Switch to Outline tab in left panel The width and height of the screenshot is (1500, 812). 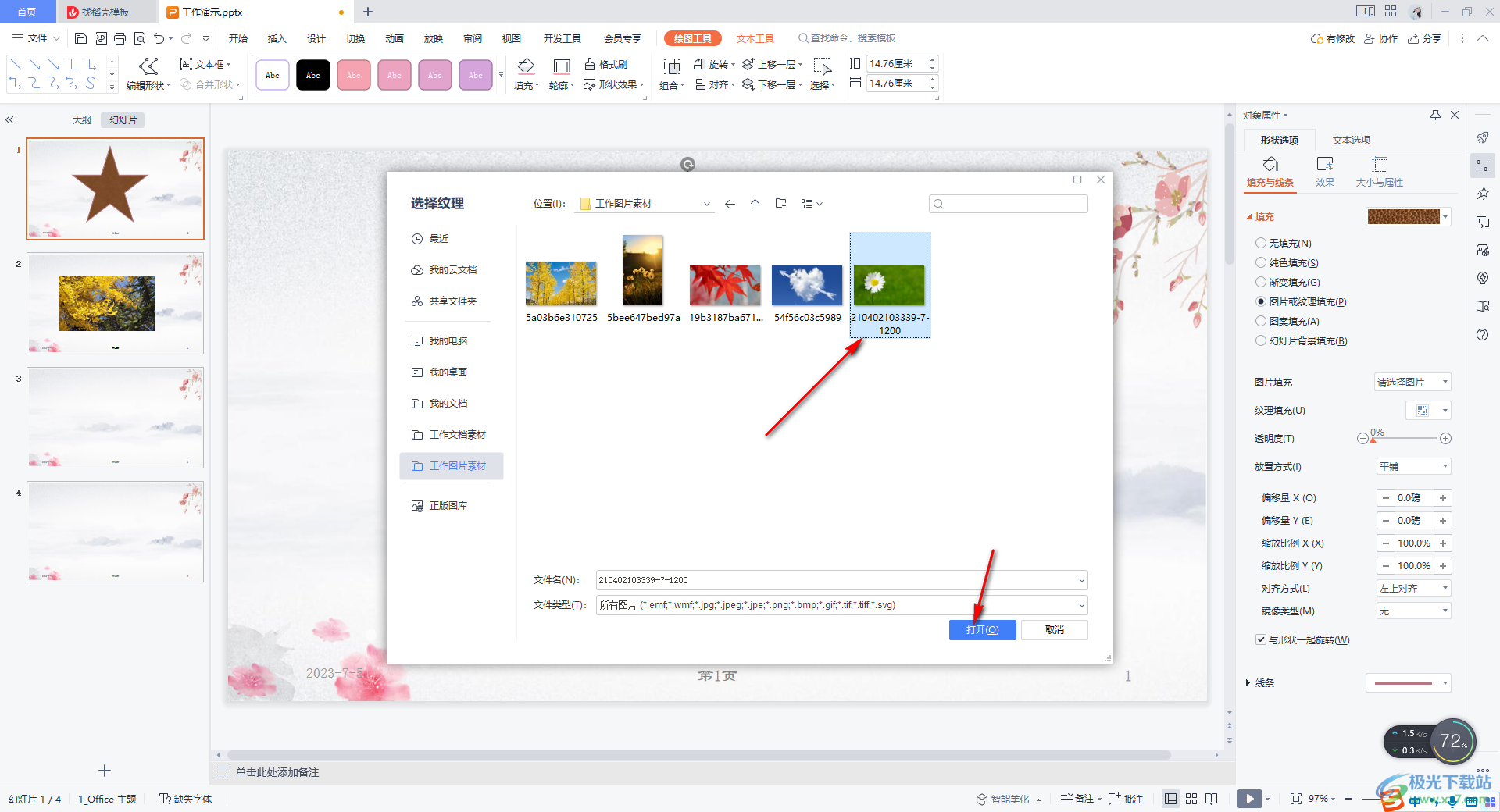pos(82,120)
